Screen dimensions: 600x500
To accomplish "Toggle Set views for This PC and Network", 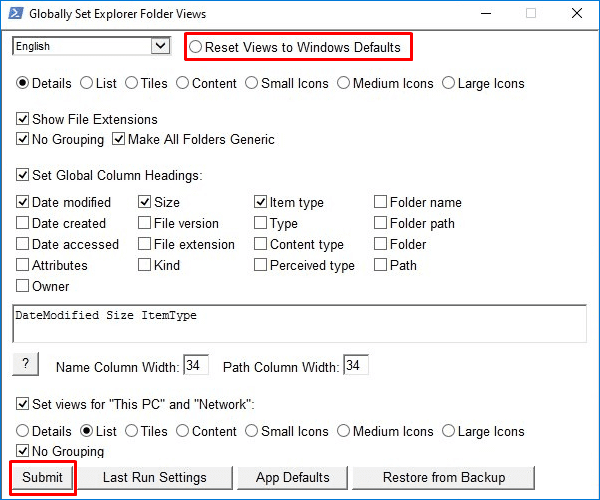I will tap(23, 404).
